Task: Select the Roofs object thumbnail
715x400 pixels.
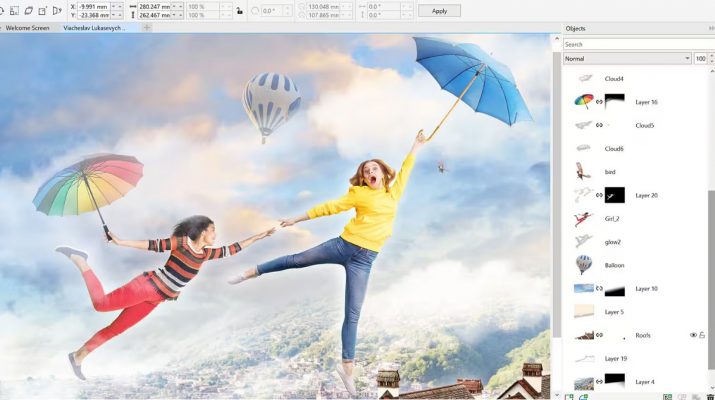Action: click(x=584, y=335)
